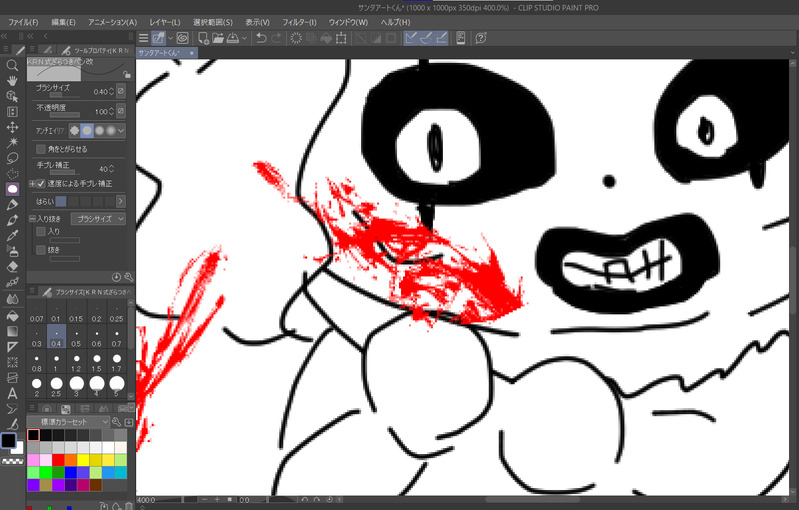This screenshot has width=799, height=510.
Task: Click the Undo arrow icon
Action: (261, 38)
